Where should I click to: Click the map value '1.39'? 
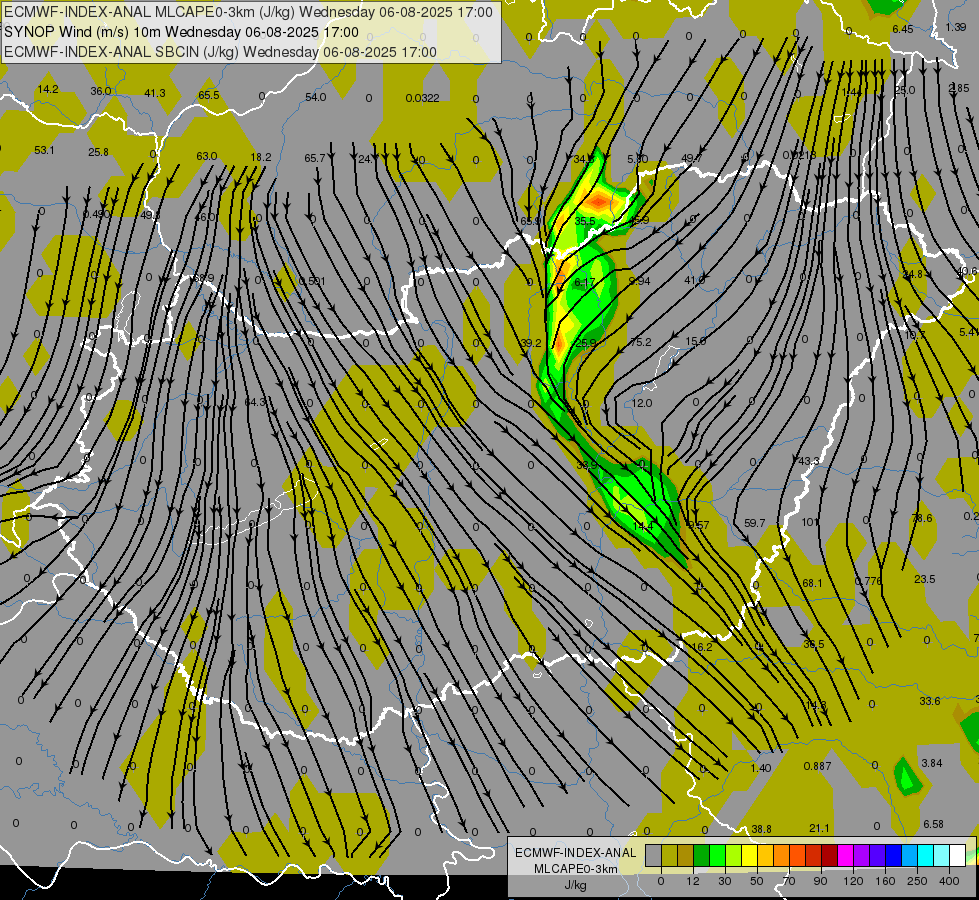click(956, 27)
